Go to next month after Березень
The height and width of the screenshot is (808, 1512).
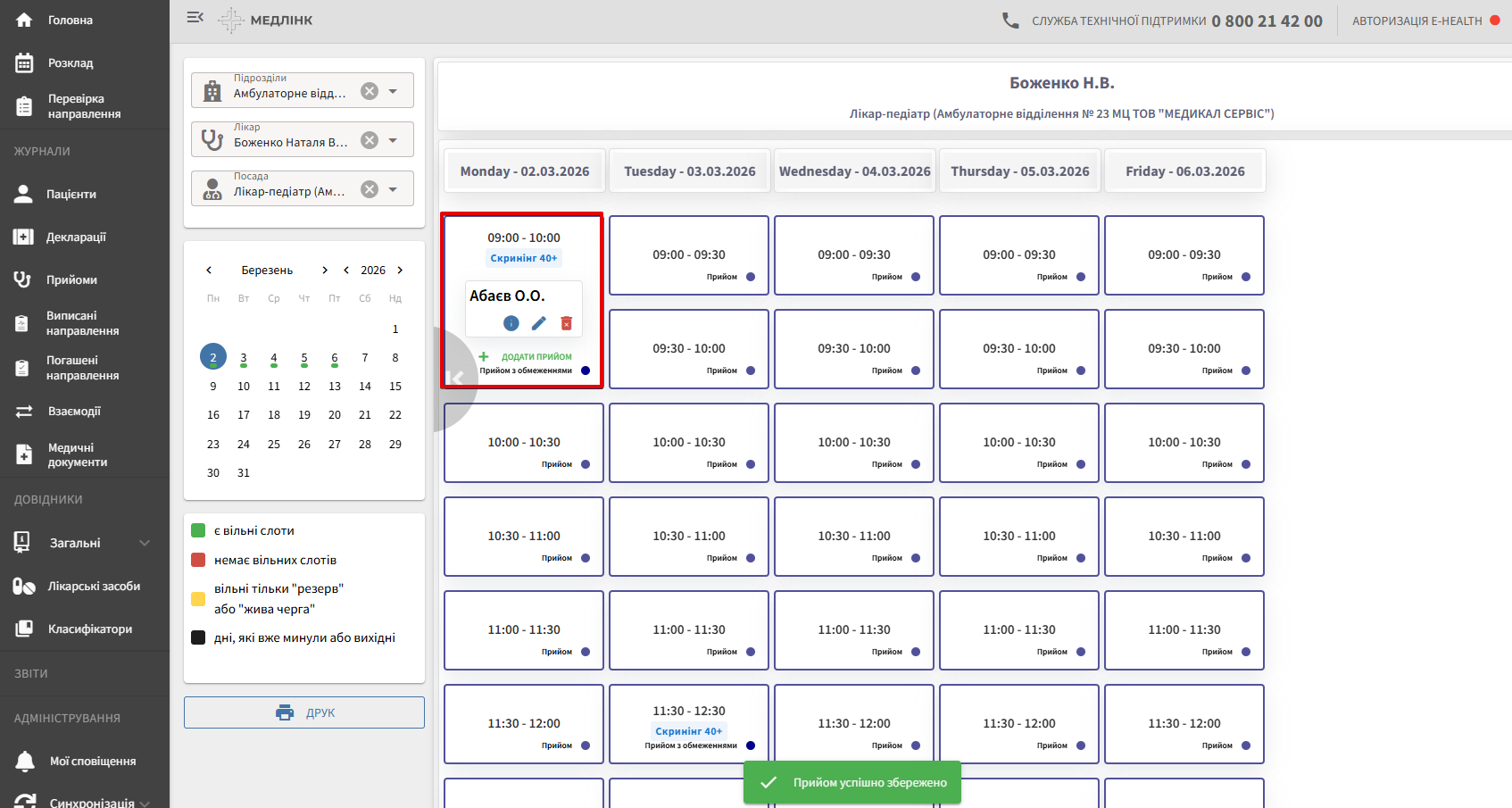coord(325,271)
